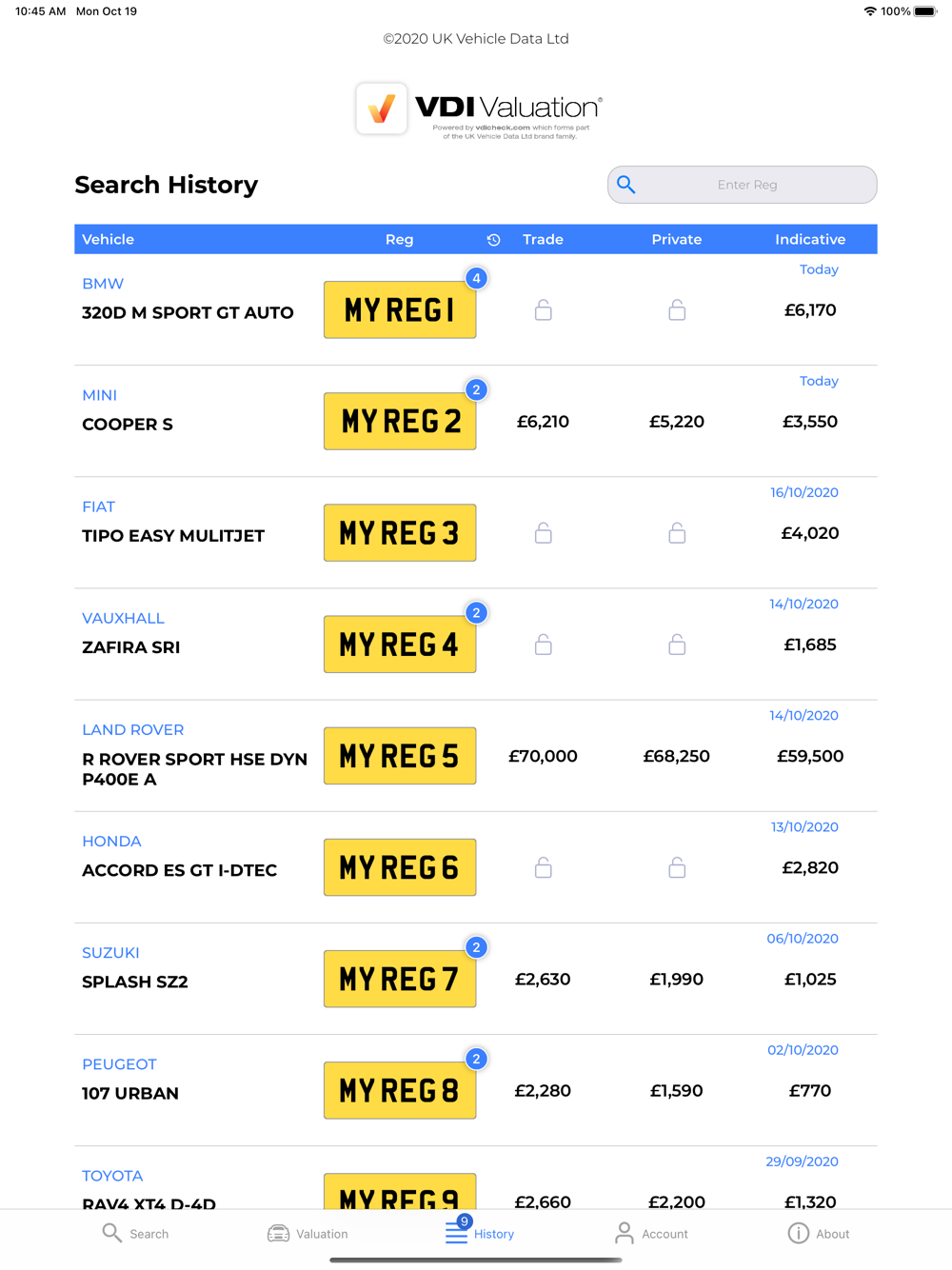952x1270 pixels.
Task: Click the Reg column header
Action: tap(400, 240)
